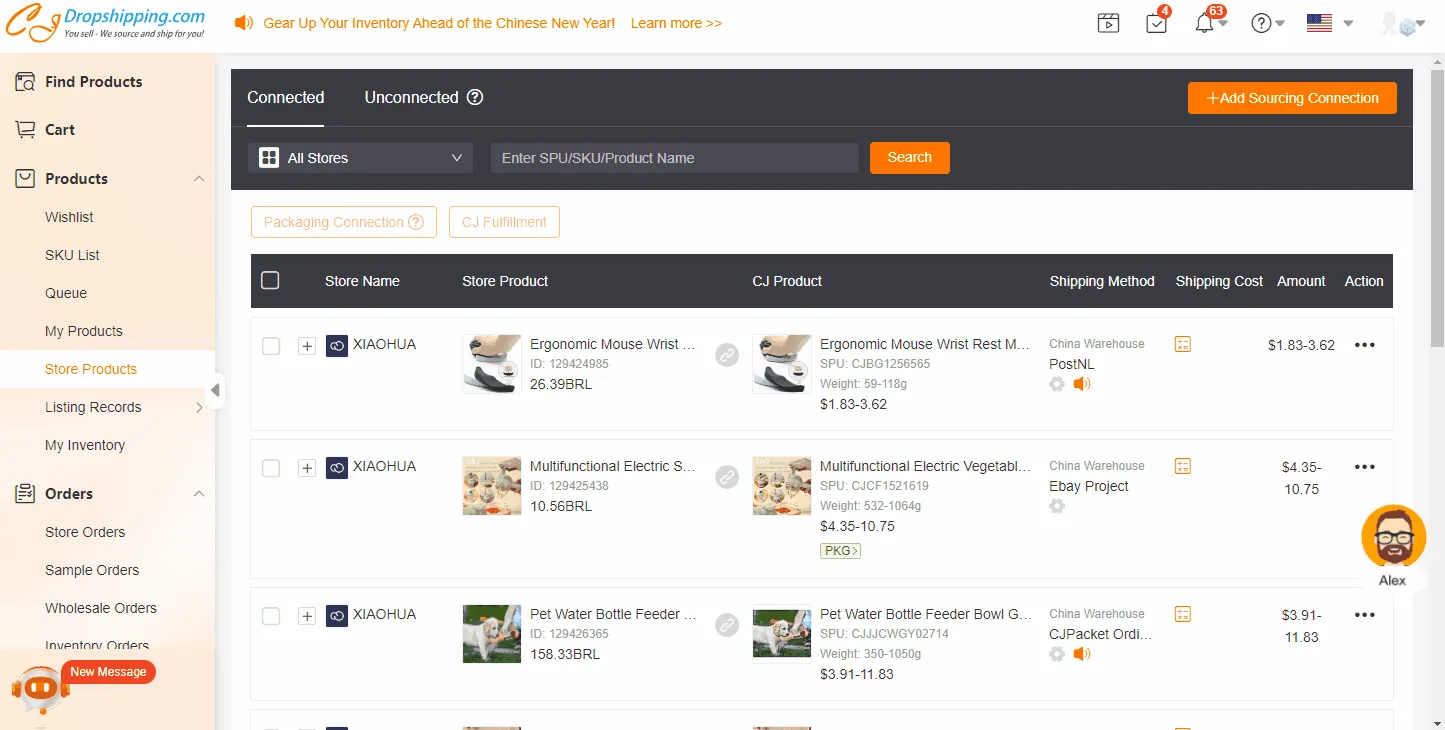Screen dimensions: 1445x730
Task: Expand the Multifunctional Electric row plus button
Action: (x=307, y=468)
